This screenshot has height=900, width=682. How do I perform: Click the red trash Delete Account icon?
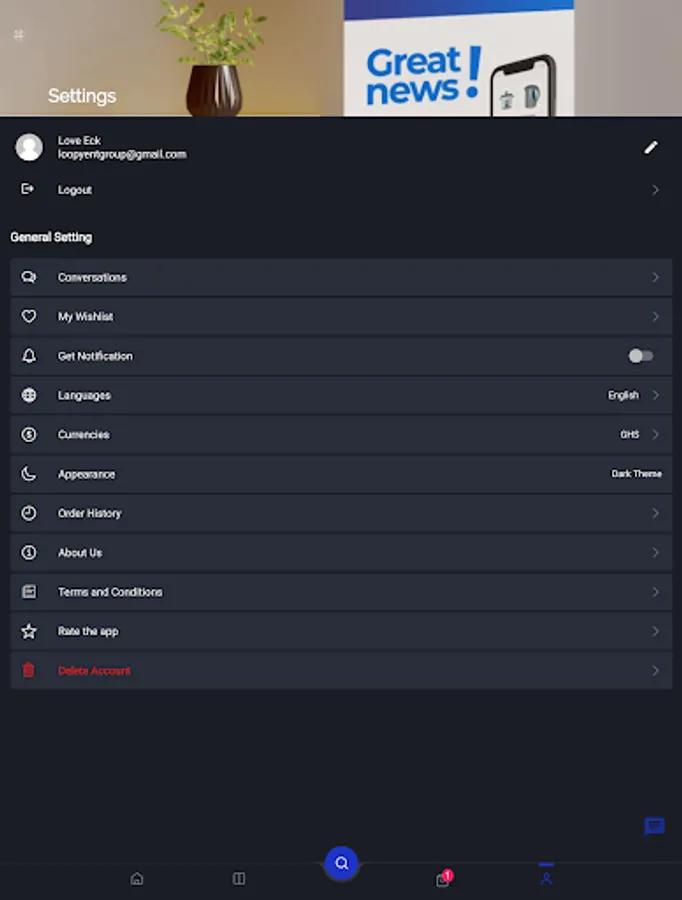[29, 671]
